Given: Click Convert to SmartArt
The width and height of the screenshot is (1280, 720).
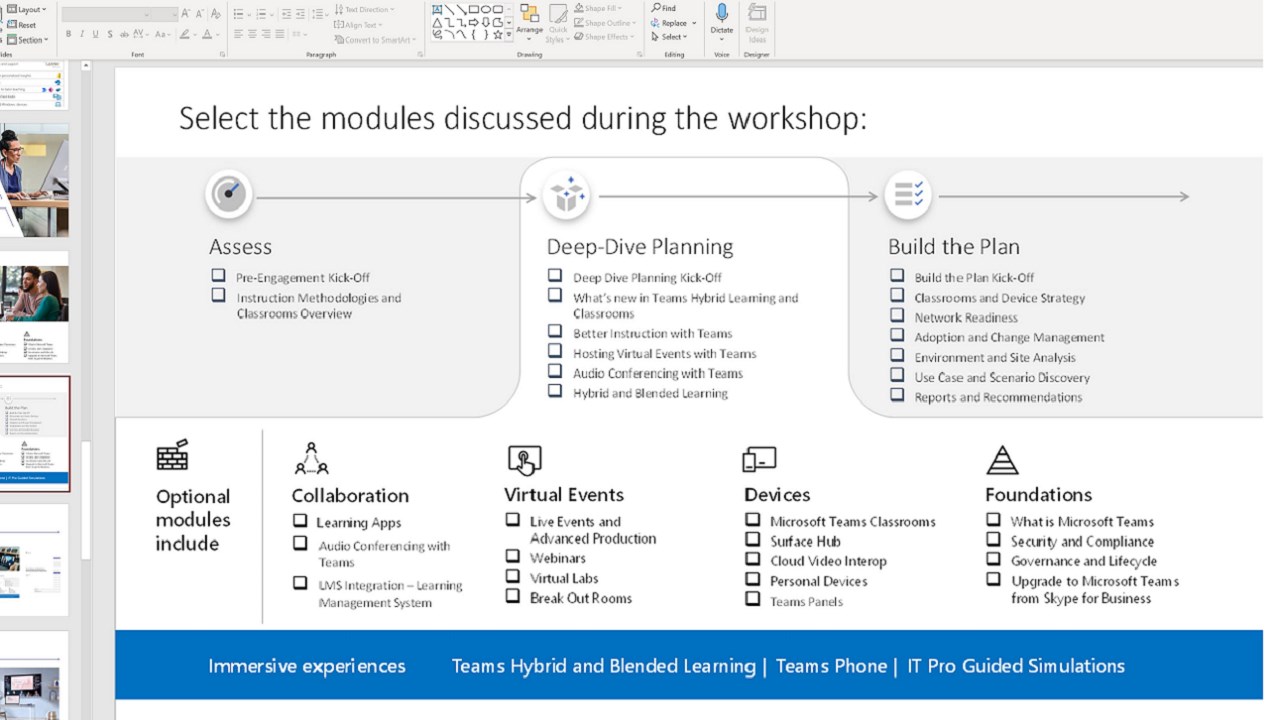Looking at the screenshot, I should (x=373, y=40).
